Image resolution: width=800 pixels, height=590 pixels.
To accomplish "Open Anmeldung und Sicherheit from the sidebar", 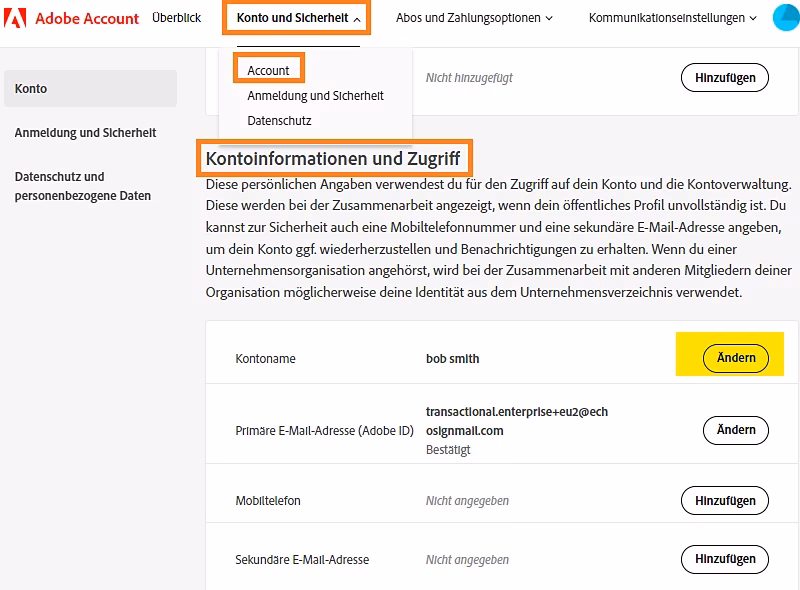I will point(85,132).
